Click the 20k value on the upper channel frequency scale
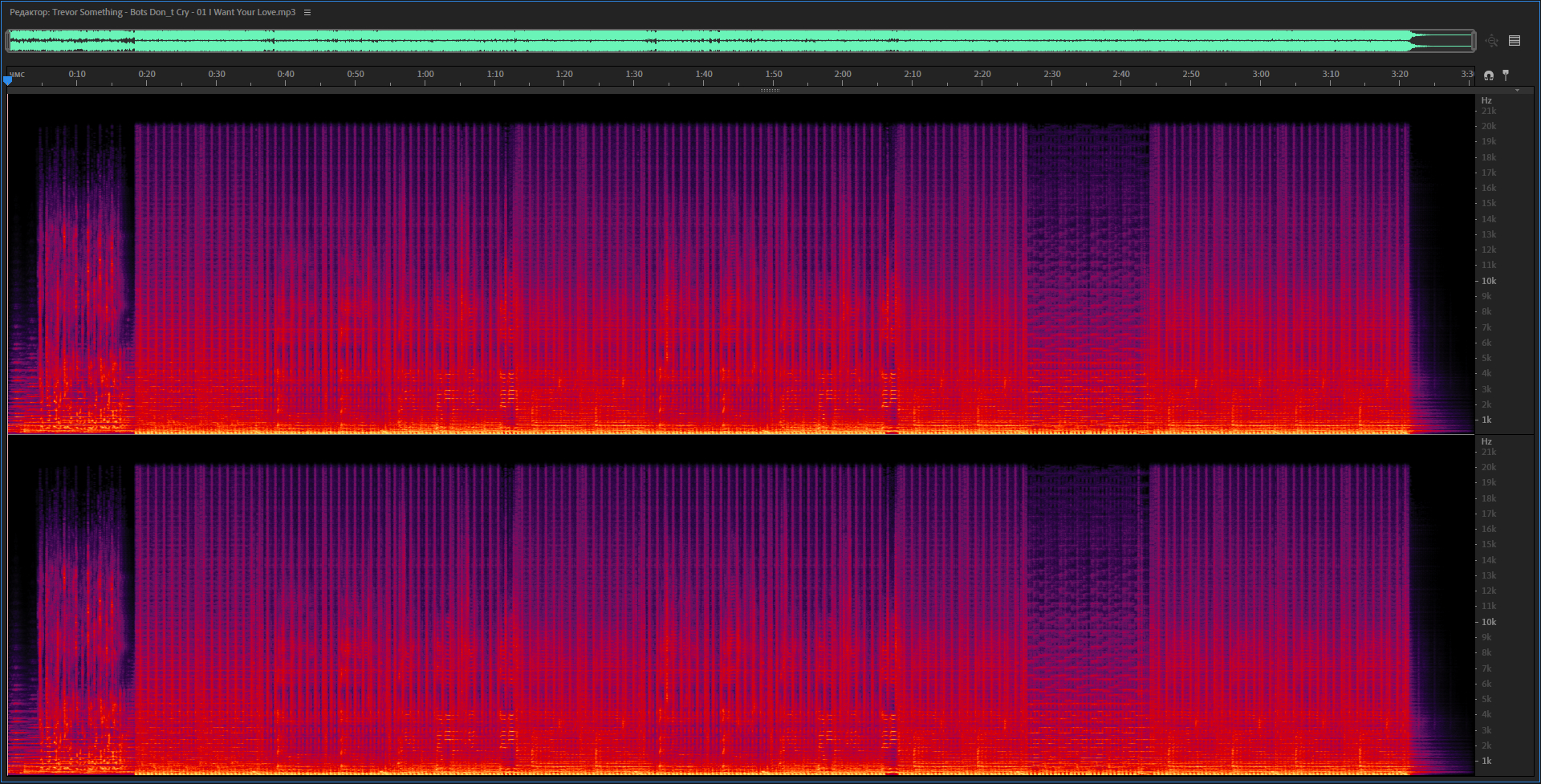Viewport: 1541px width, 784px height. coord(1489,126)
